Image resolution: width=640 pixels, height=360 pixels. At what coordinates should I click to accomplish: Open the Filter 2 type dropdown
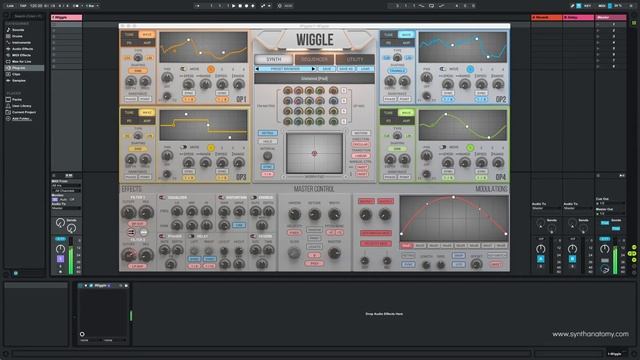pos(138,266)
